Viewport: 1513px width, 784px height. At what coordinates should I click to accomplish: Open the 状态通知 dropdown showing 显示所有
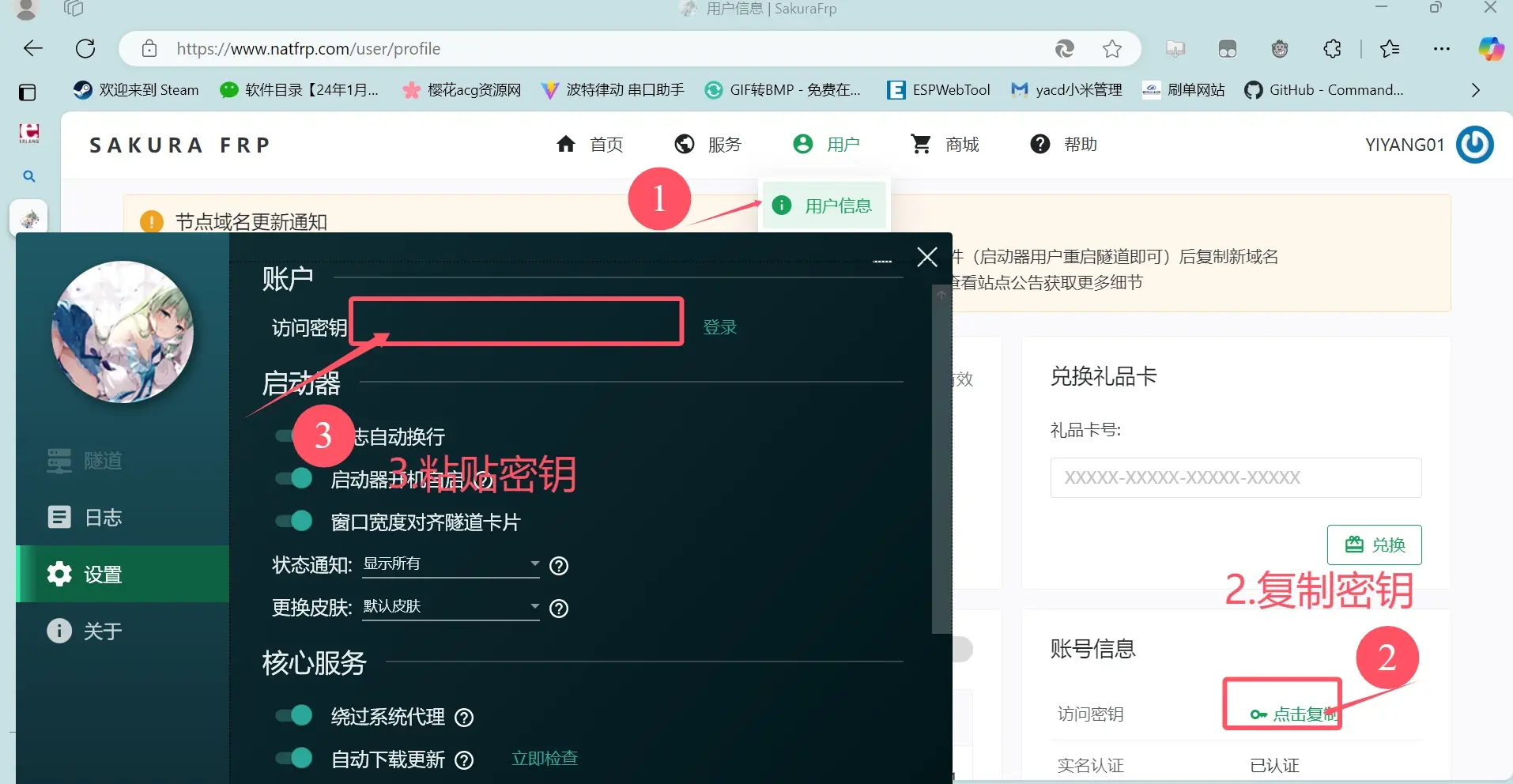[x=451, y=564]
